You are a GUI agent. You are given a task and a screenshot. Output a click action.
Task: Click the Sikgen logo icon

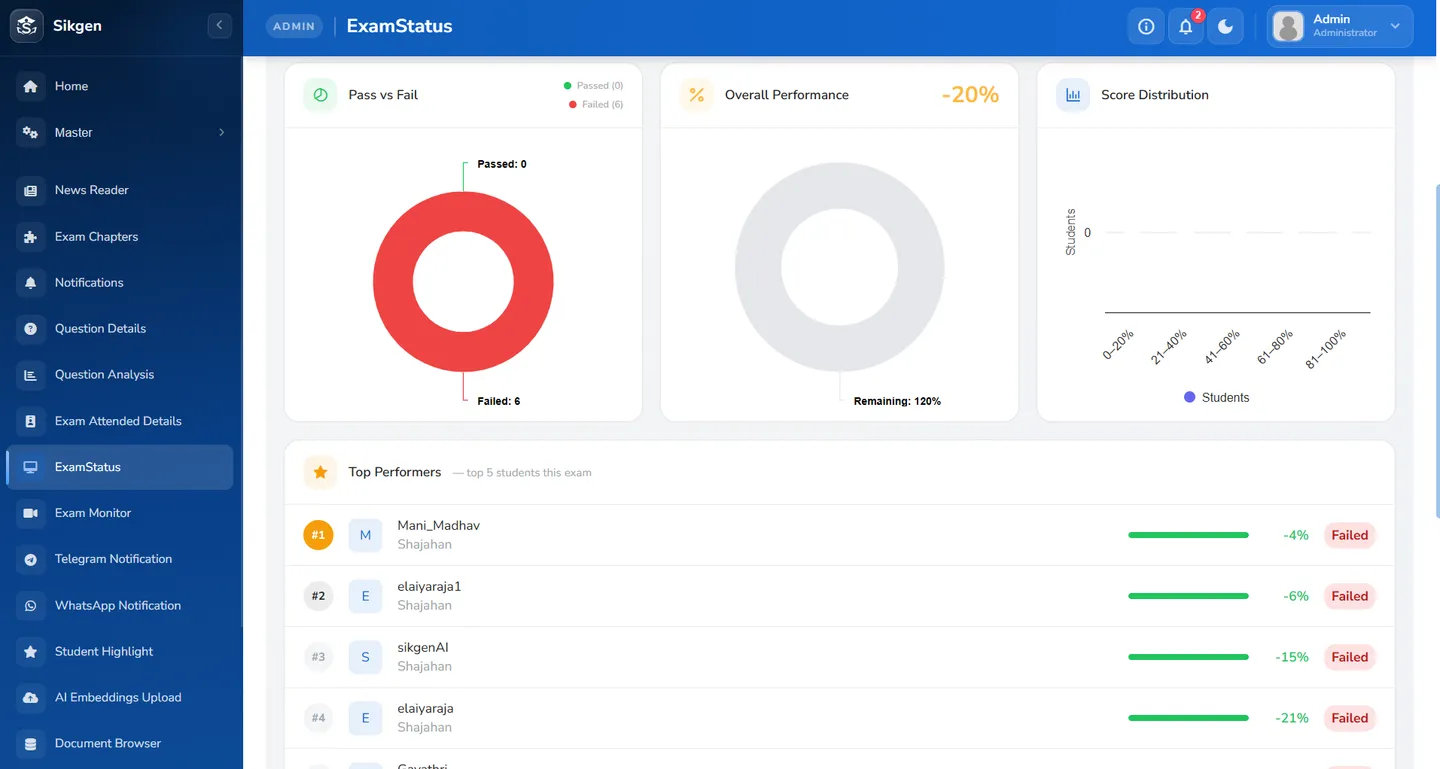pyautogui.click(x=27, y=26)
